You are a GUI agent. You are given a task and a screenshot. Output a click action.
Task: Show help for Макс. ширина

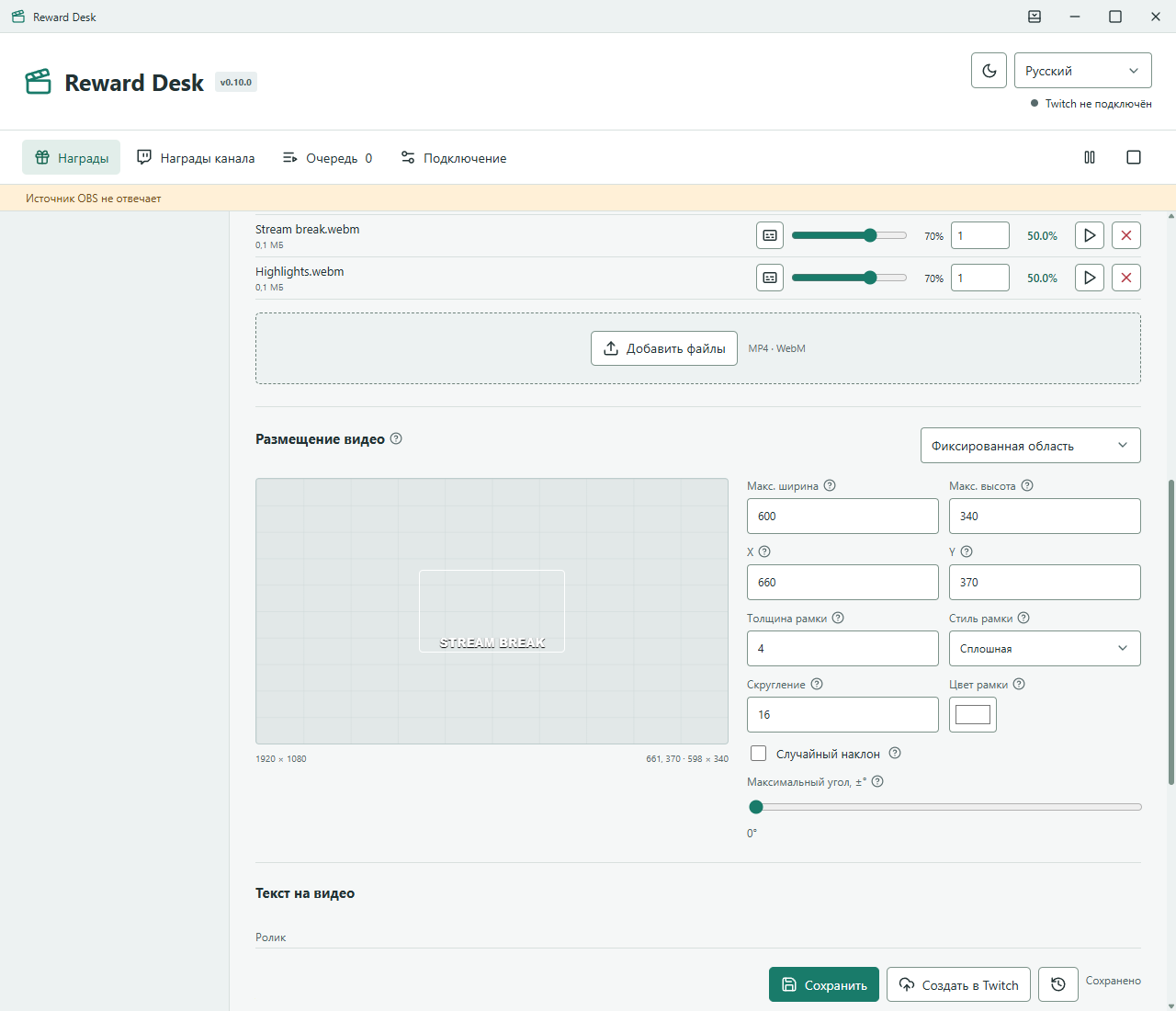830,485
